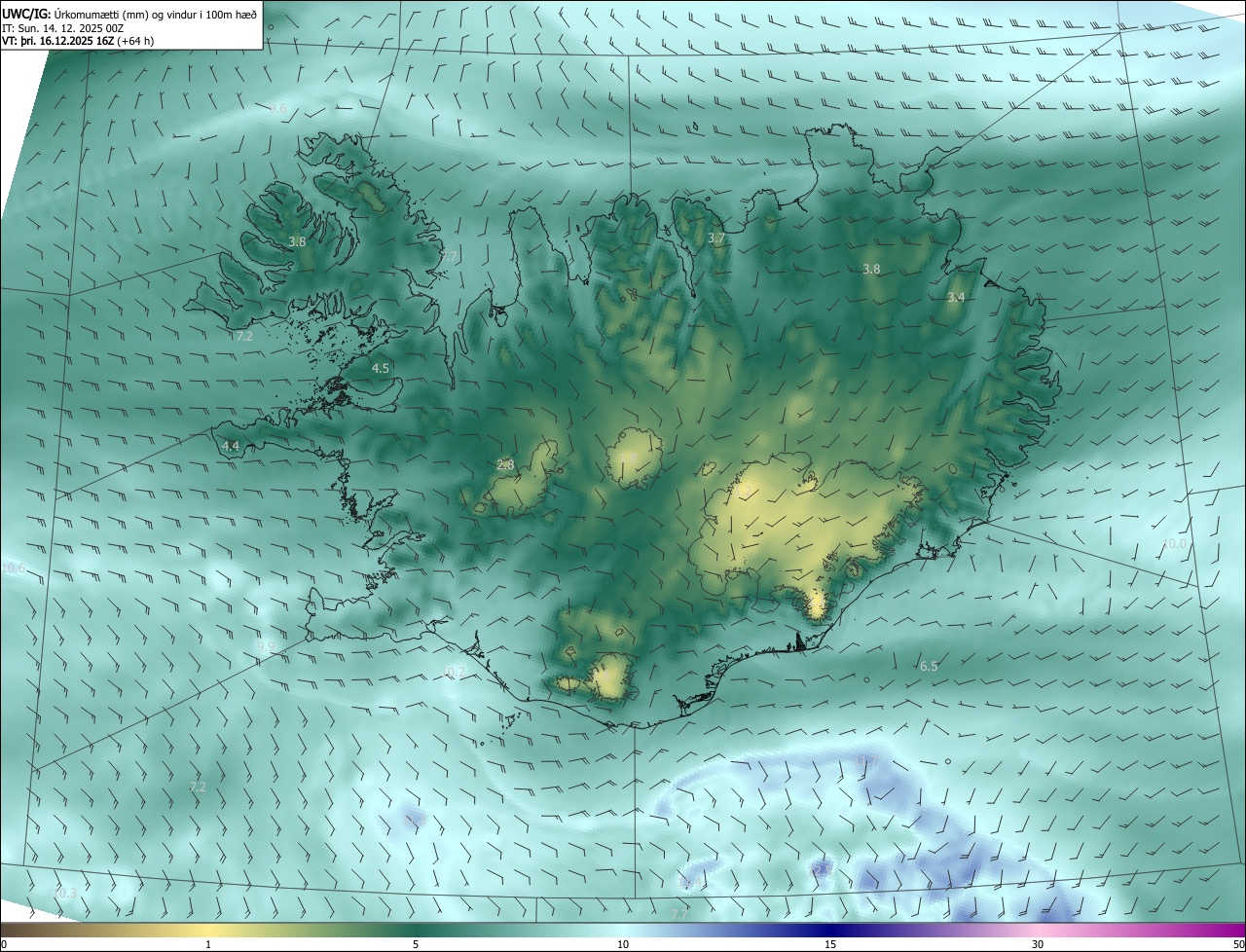Click the '10' tick label on the color scale

(x=623, y=944)
